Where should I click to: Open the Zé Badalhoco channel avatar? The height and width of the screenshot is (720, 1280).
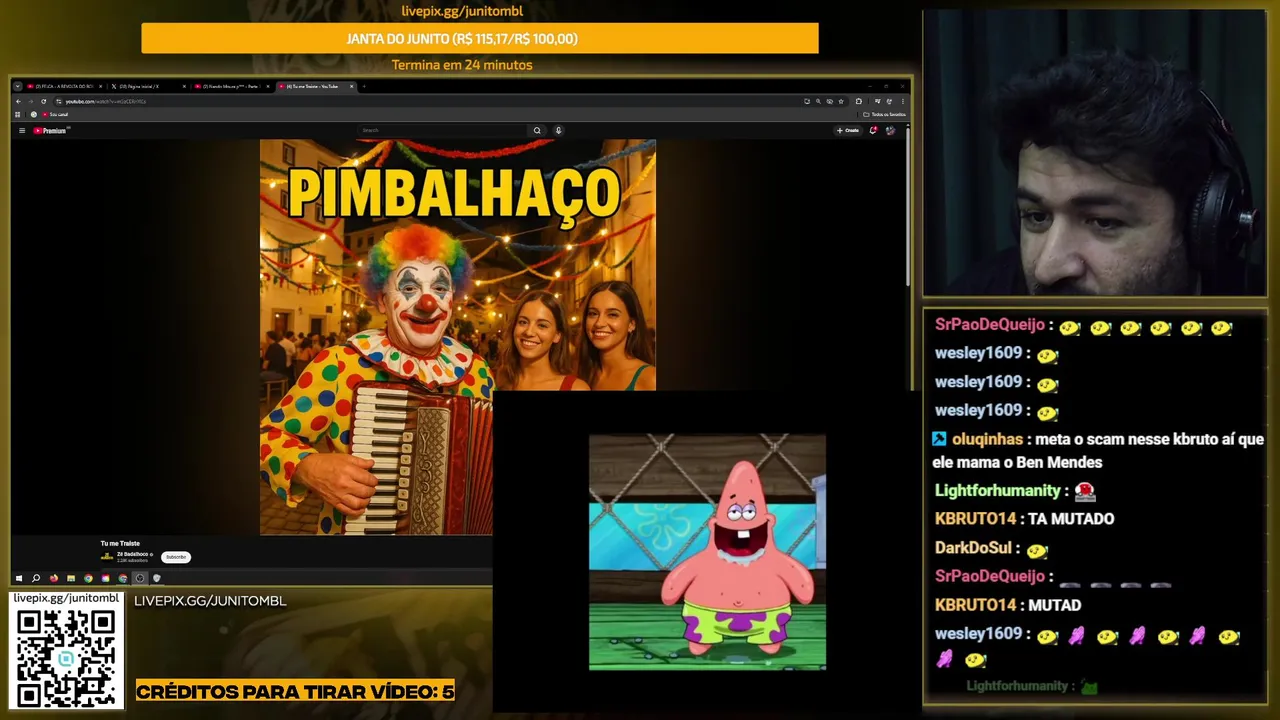pyautogui.click(x=107, y=556)
